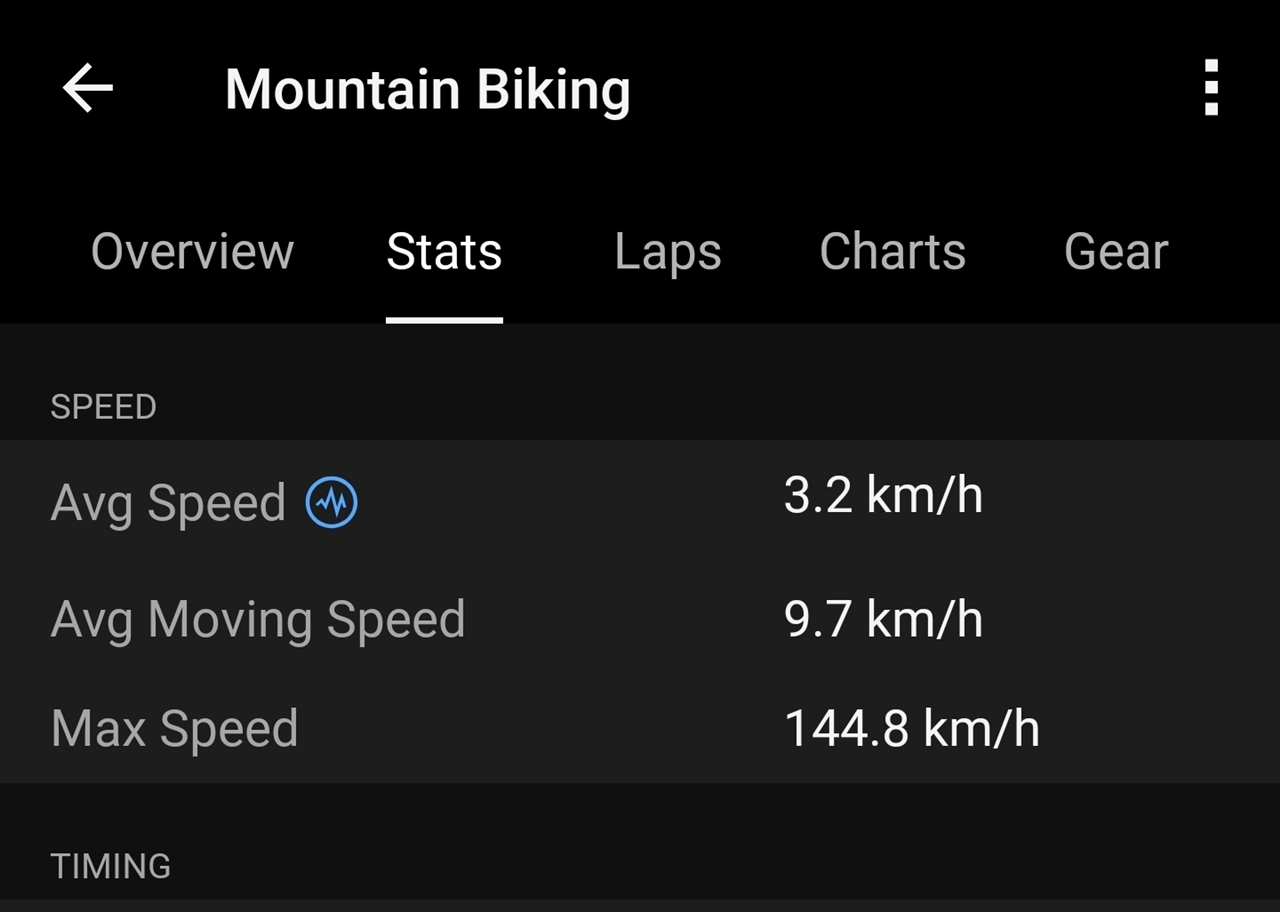1280x912 pixels.
Task: Click the Mountain Biking title
Action: point(427,90)
